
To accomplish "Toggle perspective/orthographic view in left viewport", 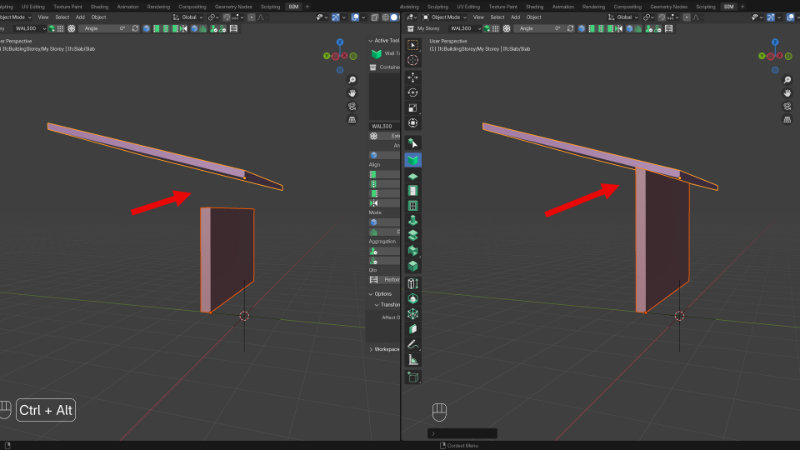I will coord(353,119).
